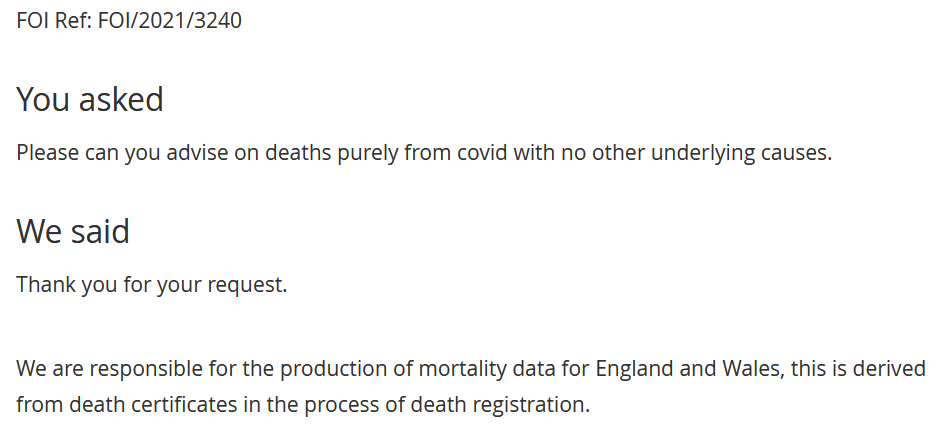
Task: Click the phrase "death registration"
Action: pos(498,405)
